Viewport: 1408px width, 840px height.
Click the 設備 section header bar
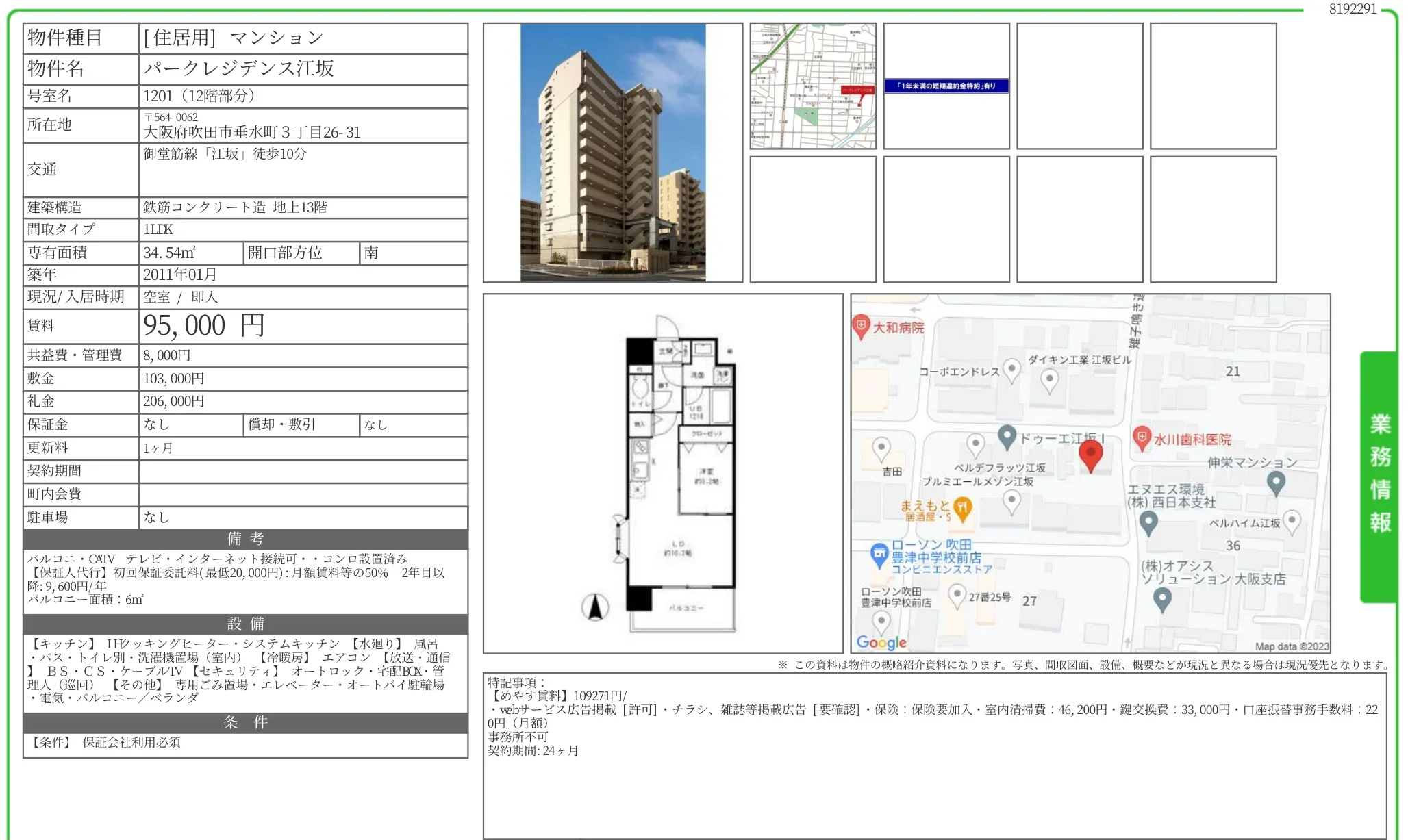(x=246, y=624)
